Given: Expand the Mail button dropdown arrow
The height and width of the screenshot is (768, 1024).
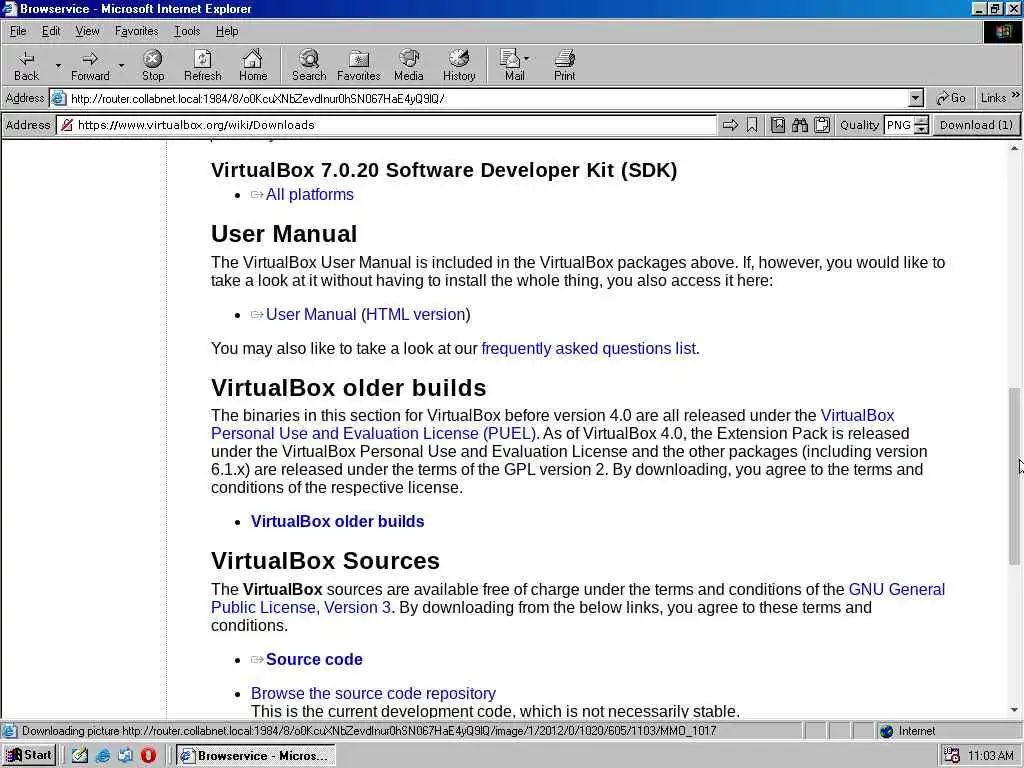Looking at the screenshot, I should click(526, 59).
